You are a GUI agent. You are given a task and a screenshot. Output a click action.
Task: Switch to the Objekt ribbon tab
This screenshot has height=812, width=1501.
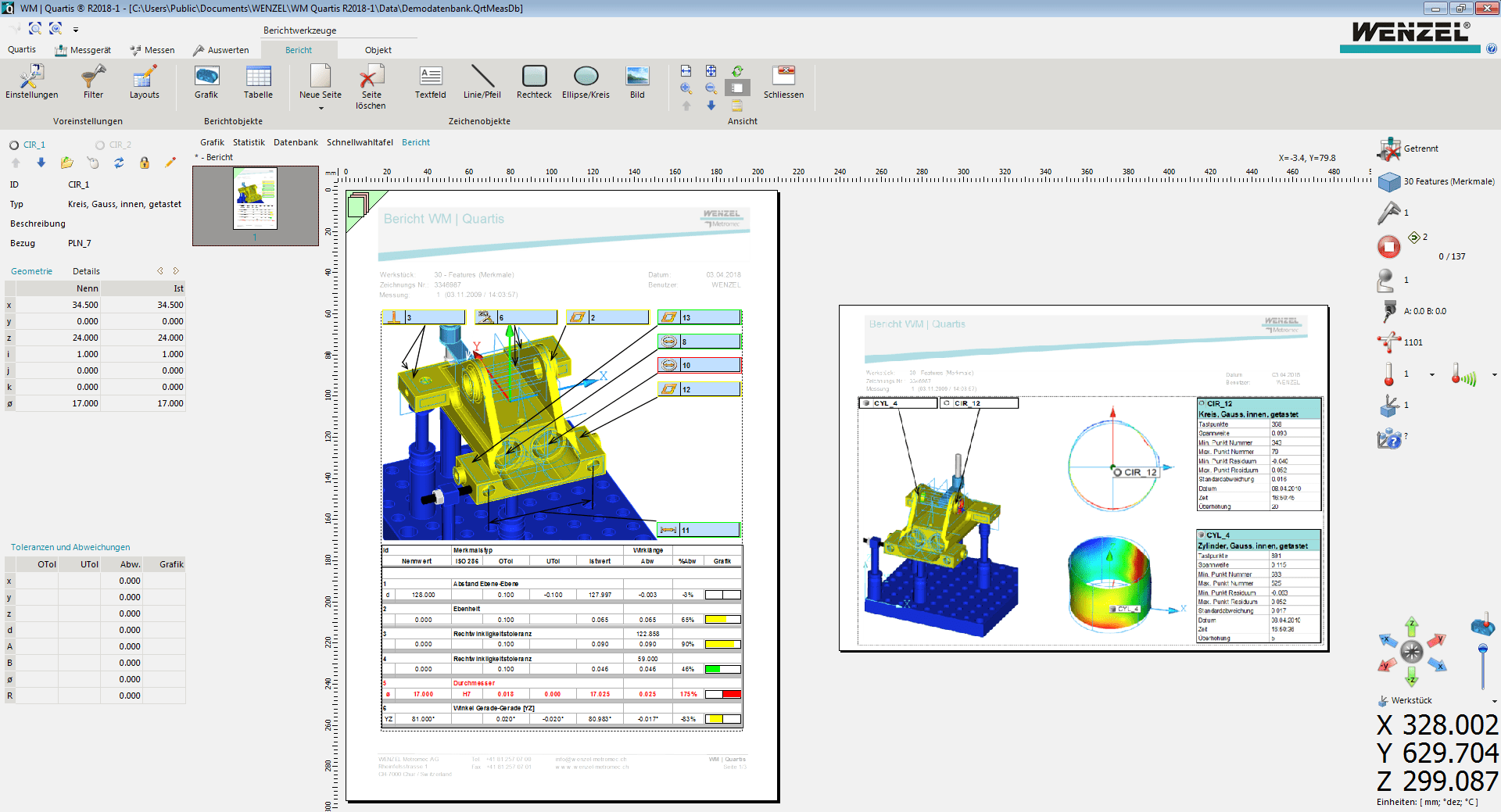pyautogui.click(x=378, y=49)
